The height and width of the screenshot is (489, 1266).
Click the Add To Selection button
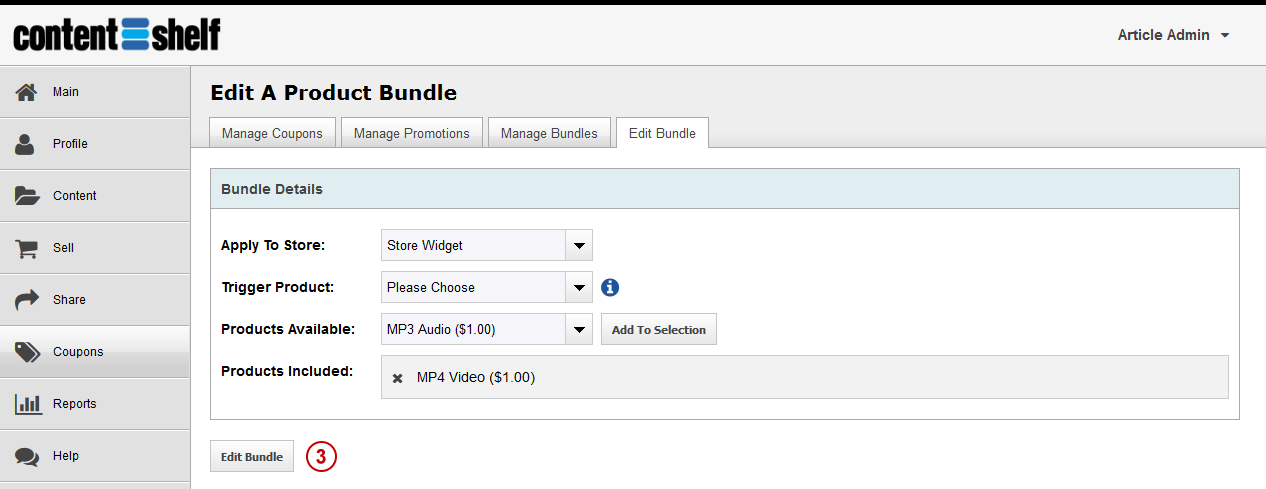coord(659,329)
